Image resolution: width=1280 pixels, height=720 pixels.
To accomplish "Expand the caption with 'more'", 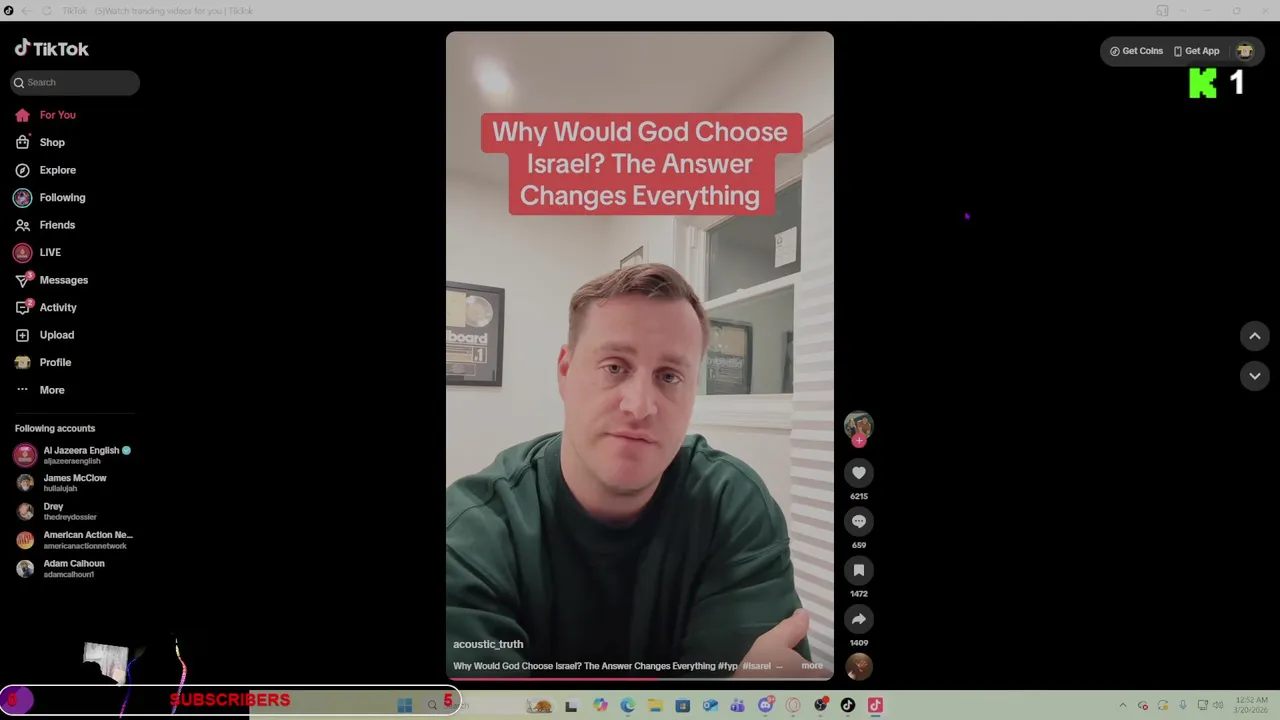I will coord(812,666).
